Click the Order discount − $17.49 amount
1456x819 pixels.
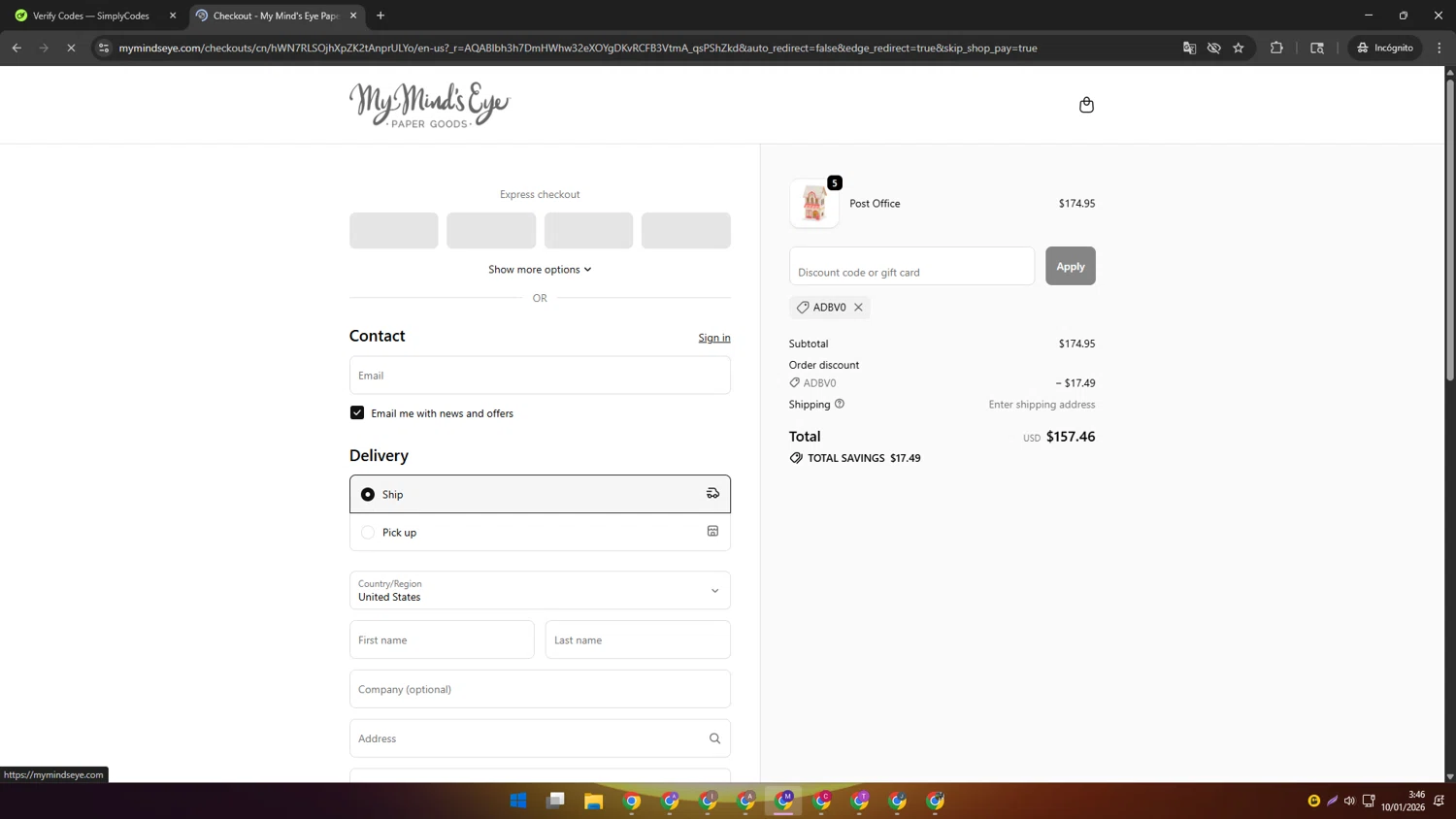pyautogui.click(x=1075, y=383)
